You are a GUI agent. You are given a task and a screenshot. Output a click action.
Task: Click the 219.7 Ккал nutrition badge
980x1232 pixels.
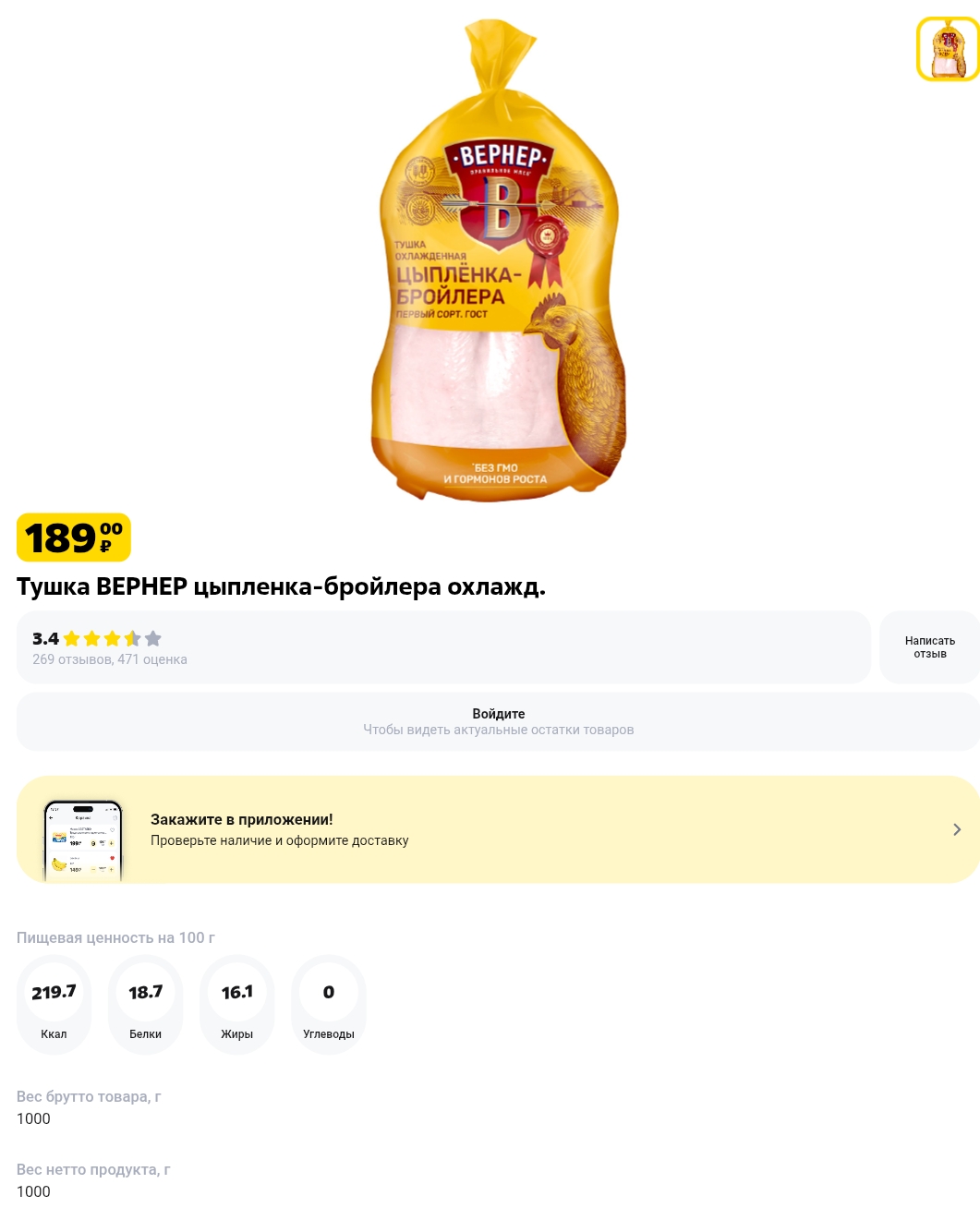tap(54, 1005)
